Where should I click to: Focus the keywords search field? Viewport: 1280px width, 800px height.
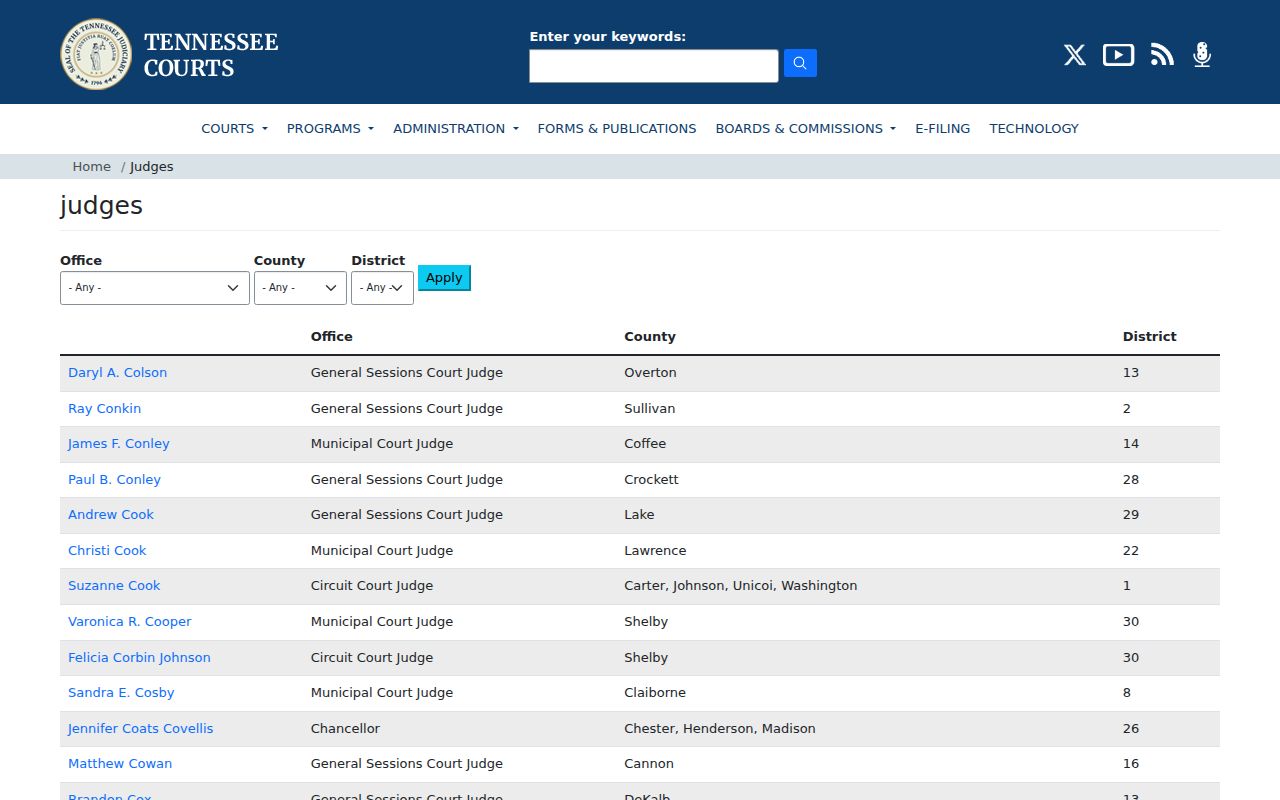(654, 66)
